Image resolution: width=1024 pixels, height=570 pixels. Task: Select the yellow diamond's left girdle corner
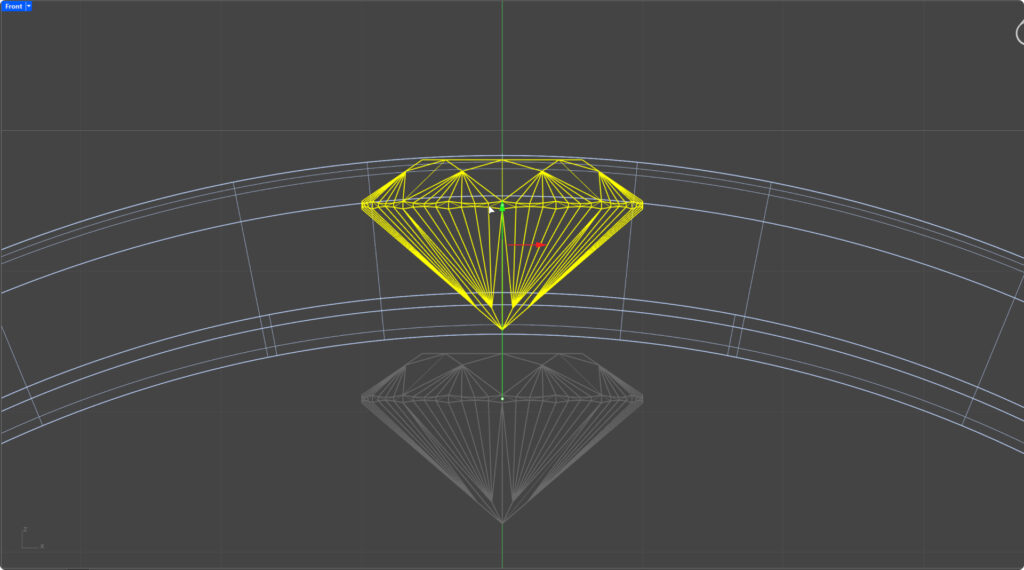[362, 205]
